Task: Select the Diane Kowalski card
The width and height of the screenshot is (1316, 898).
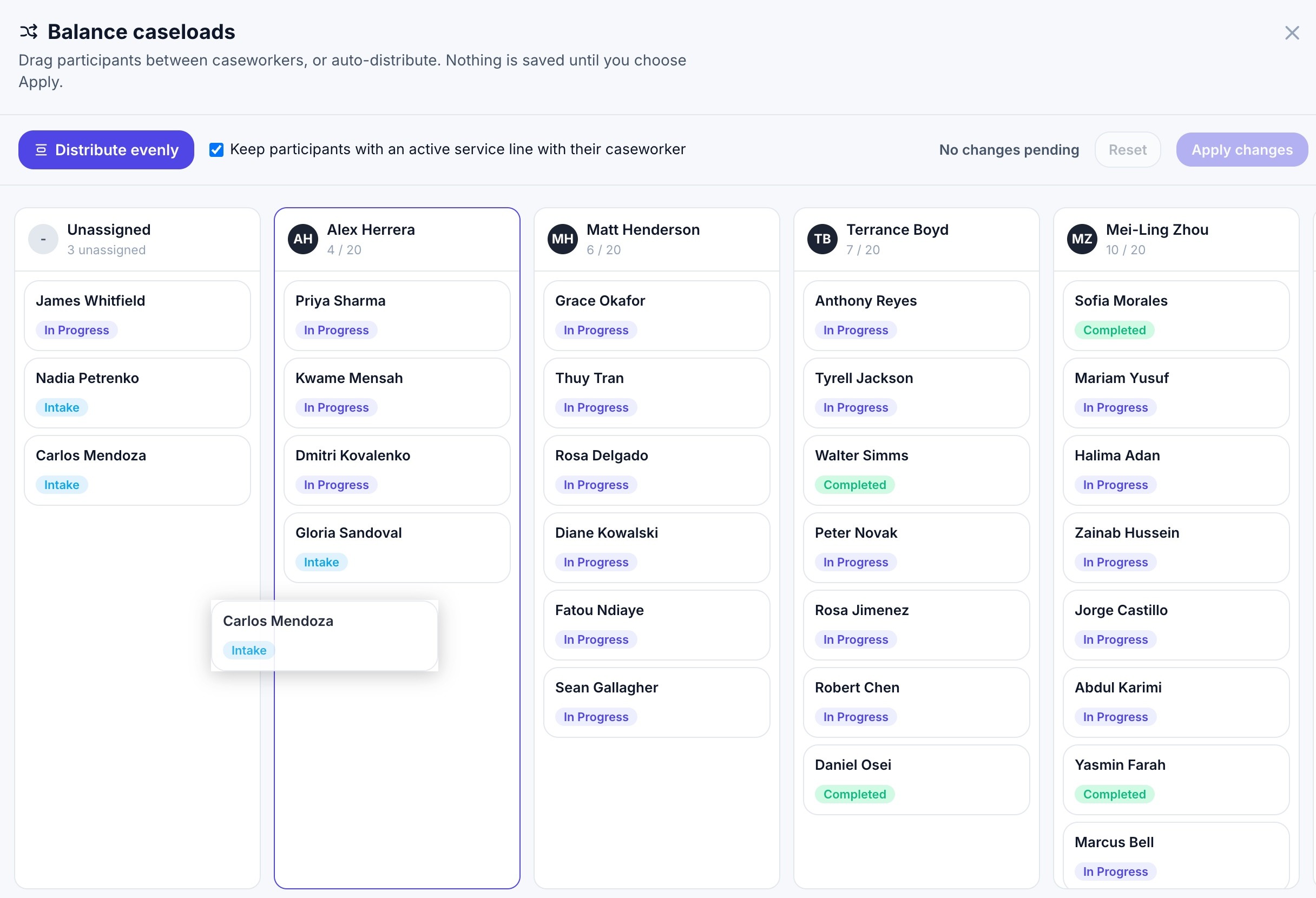Action: pos(657,547)
